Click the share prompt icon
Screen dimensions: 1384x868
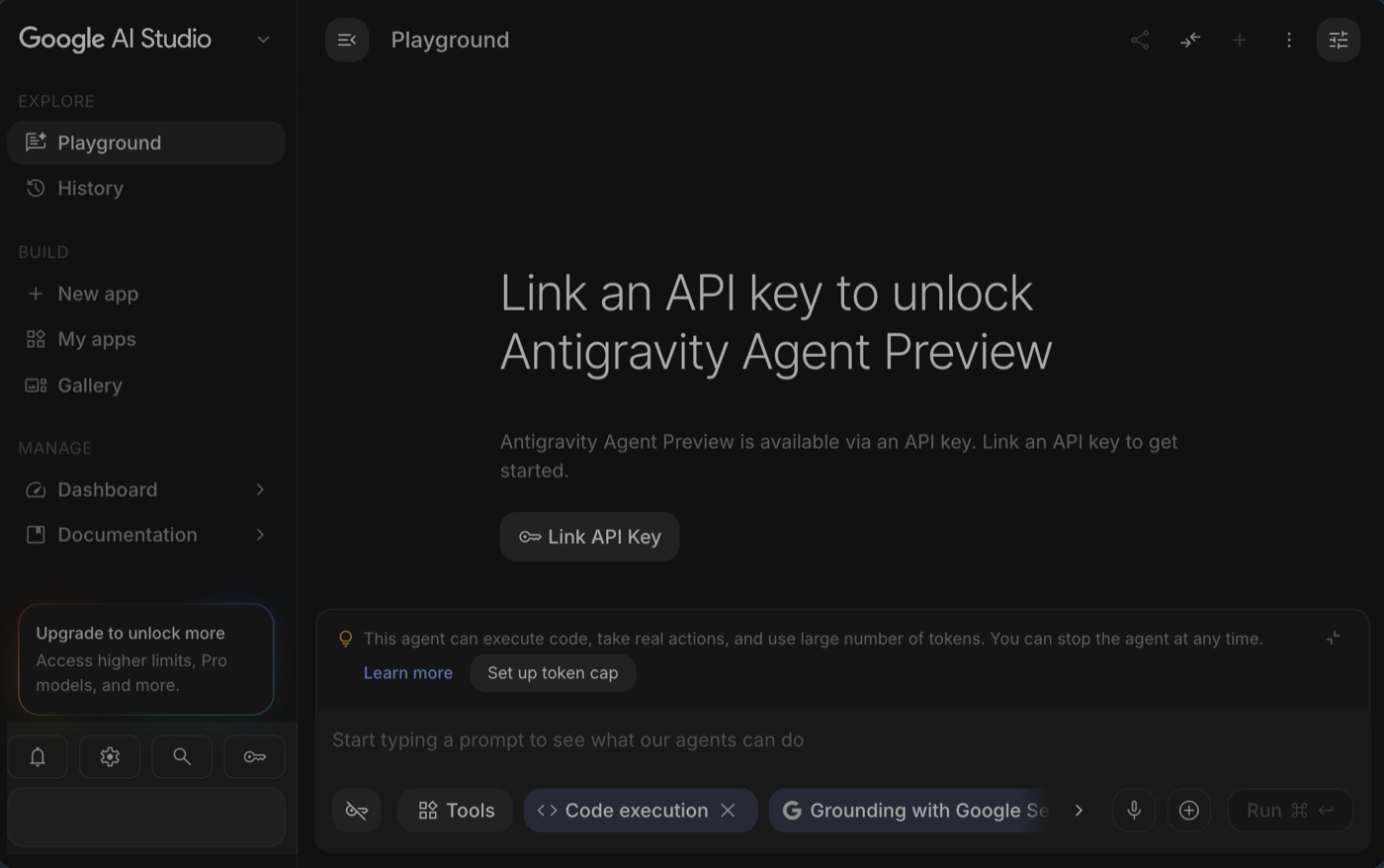(1140, 40)
